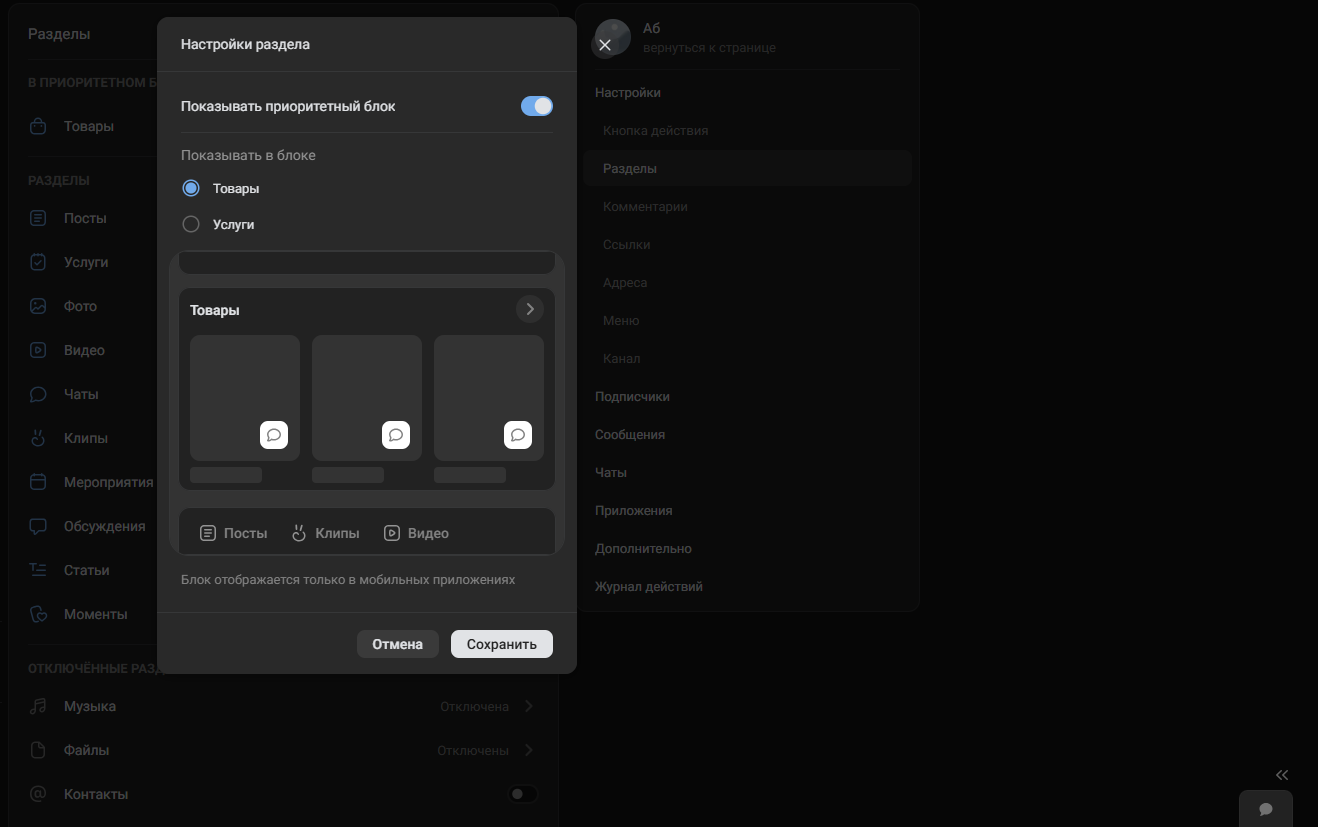Select the Товары radio button
The image size is (1318, 827).
point(191,188)
